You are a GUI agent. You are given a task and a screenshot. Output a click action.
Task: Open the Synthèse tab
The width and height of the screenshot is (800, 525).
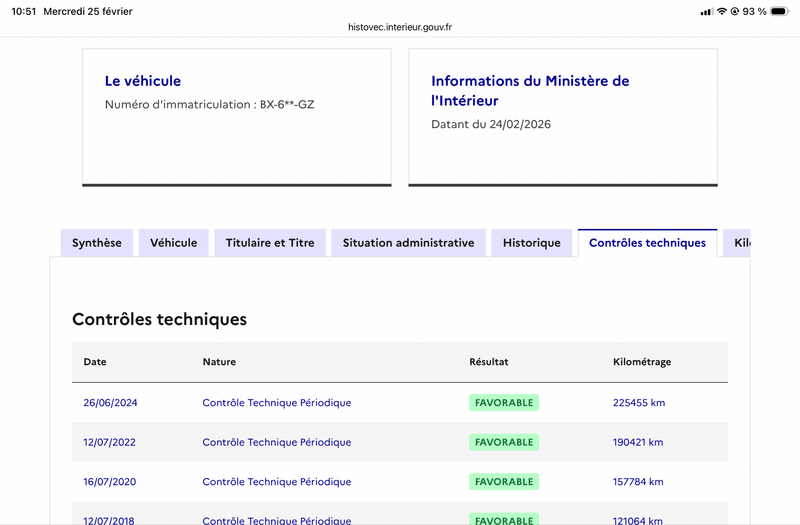tap(97, 243)
